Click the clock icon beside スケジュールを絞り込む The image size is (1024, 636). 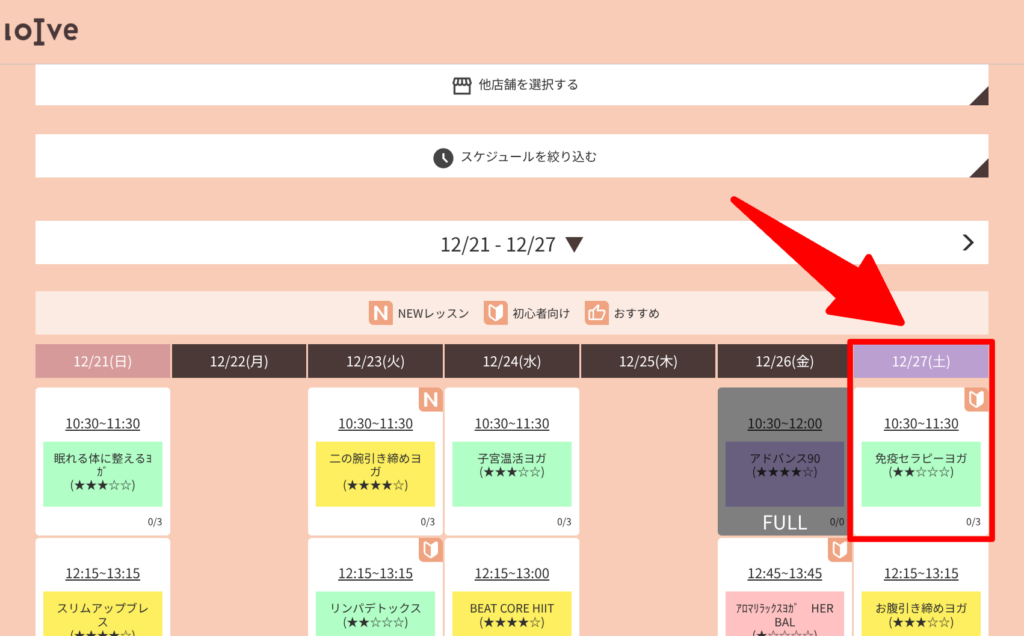click(x=443, y=157)
